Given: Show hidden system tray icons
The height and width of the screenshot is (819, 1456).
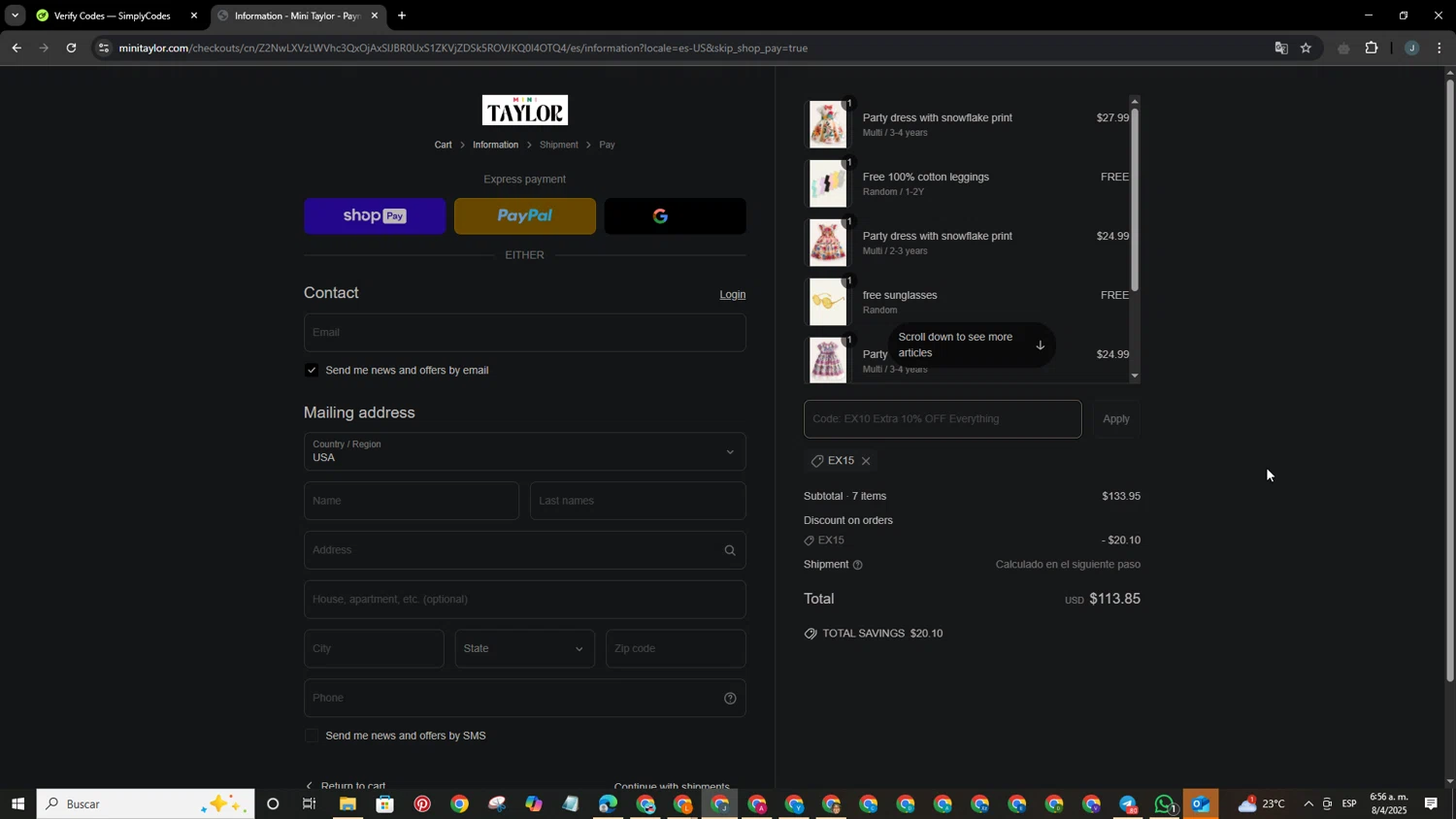Looking at the screenshot, I should (x=1308, y=803).
